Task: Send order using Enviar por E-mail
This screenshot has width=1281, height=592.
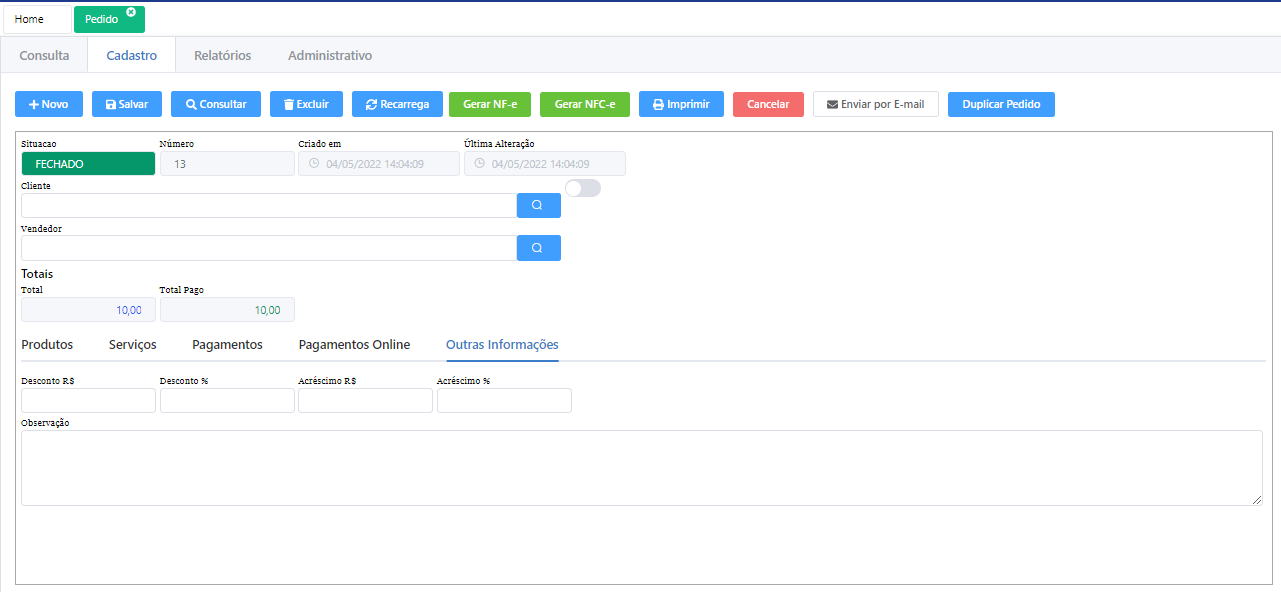Action: click(875, 104)
